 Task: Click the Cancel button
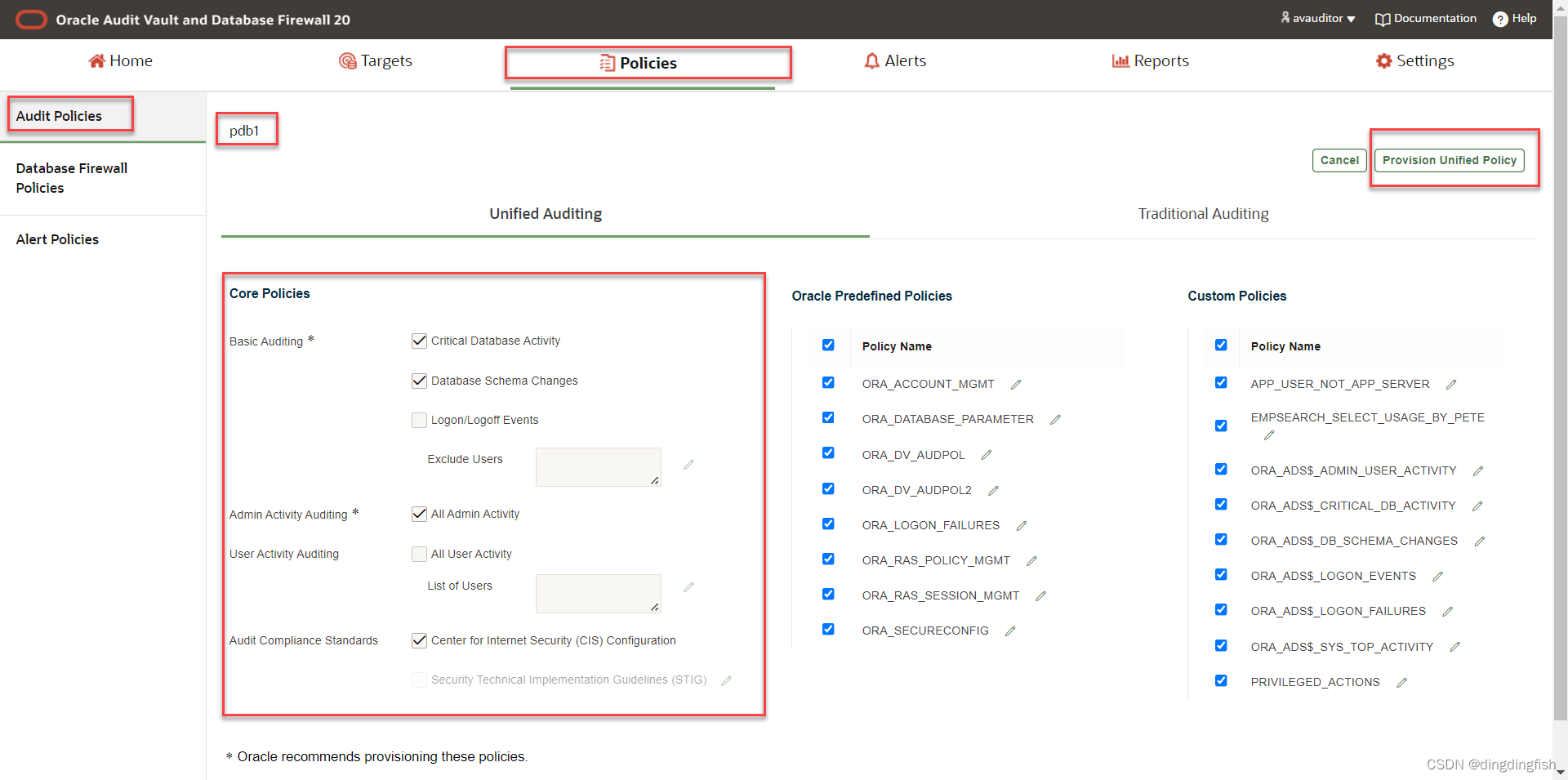pyautogui.click(x=1339, y=160)
